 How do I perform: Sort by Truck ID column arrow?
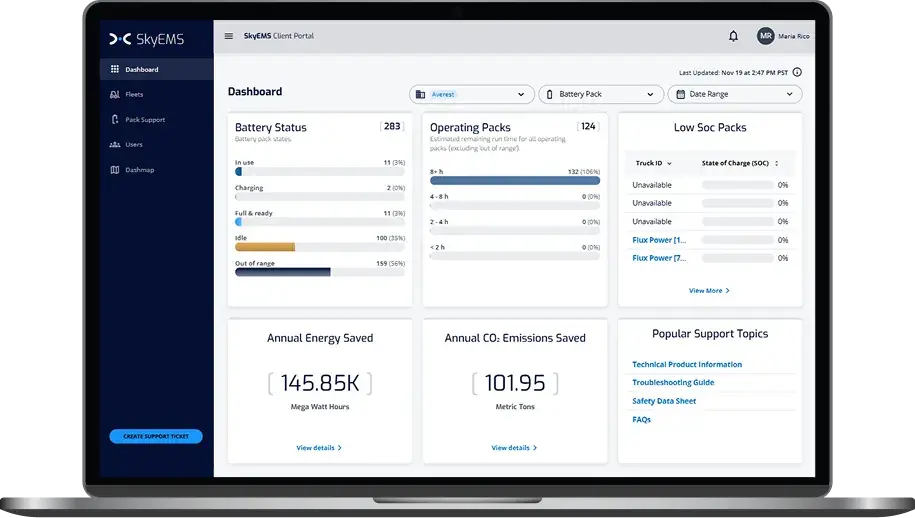pyautogui.click(x=669, y=164)
